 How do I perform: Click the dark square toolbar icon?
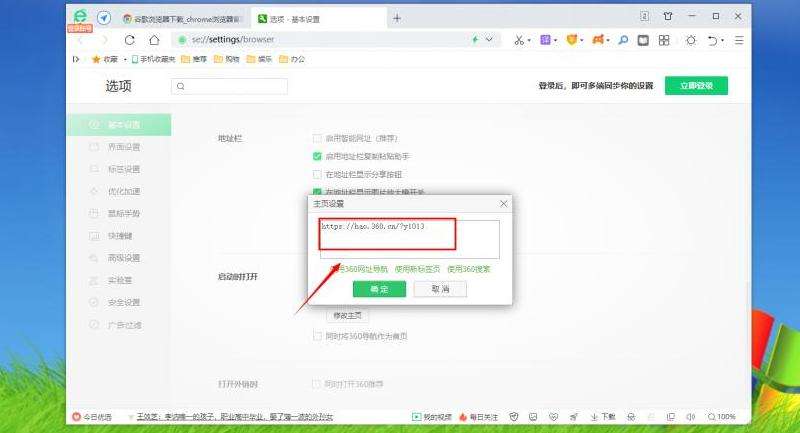click(643, 40)
